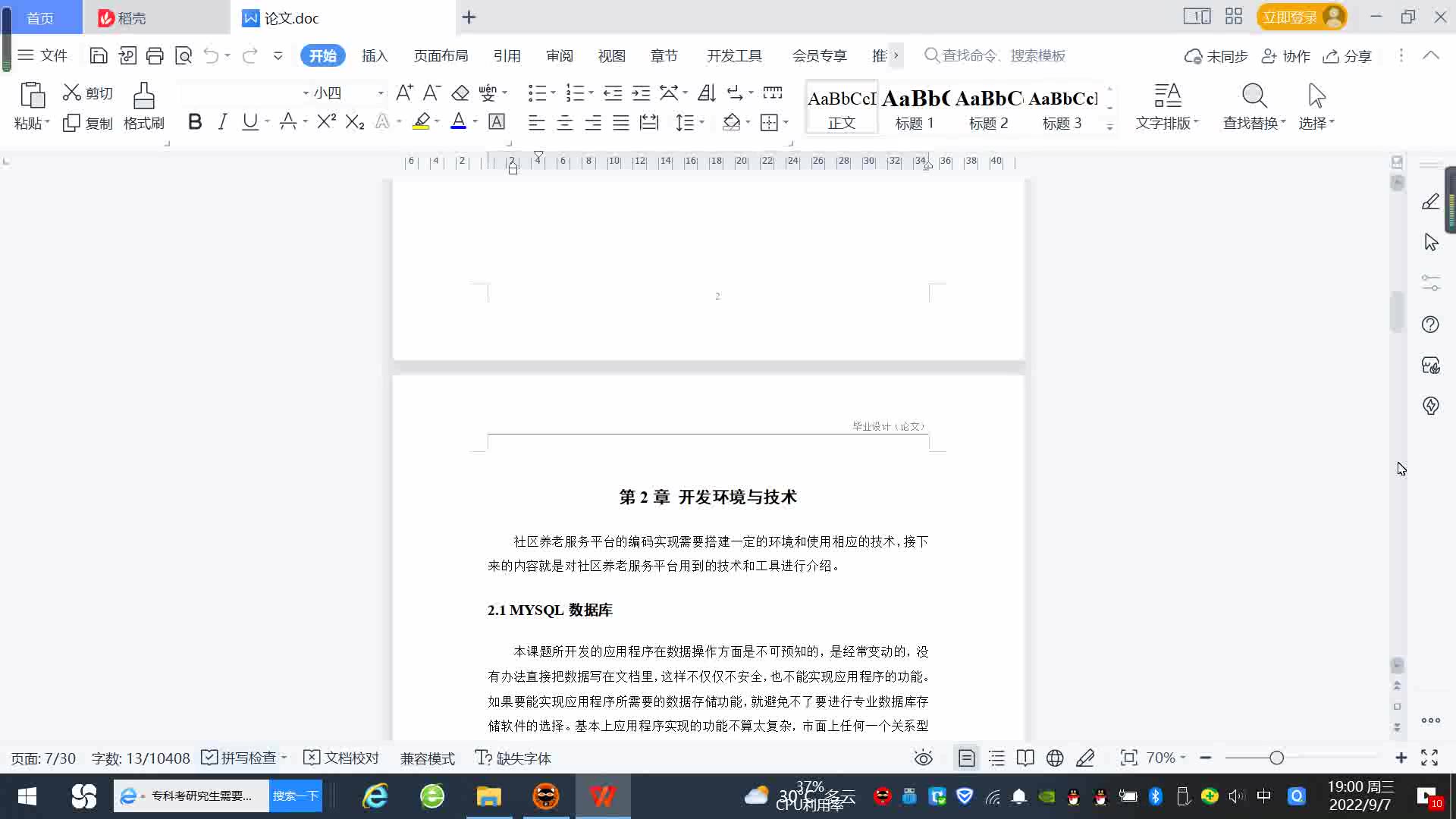Click the print icon in quick toolbar

(155, 55)
